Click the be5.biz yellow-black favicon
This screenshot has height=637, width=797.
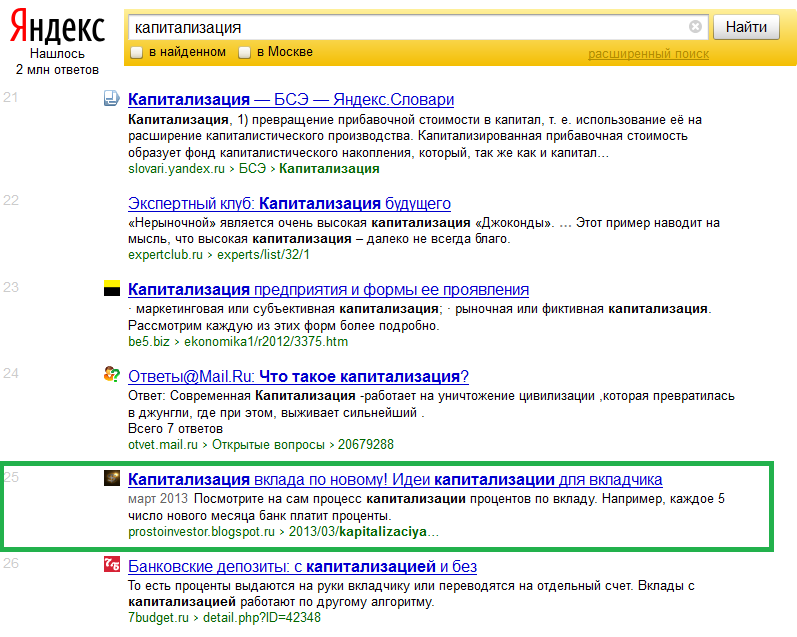click(111, 288)
